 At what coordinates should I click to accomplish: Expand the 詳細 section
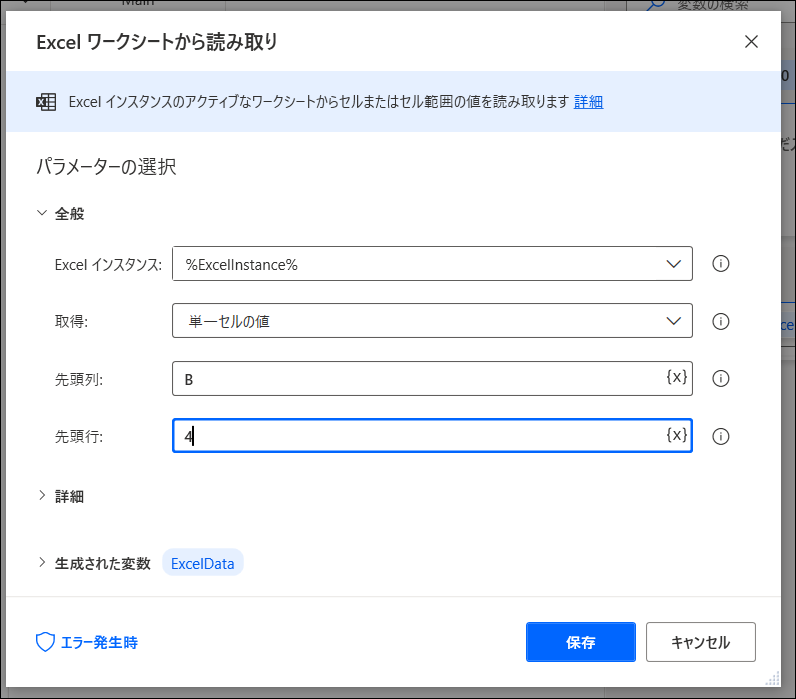click(x=42, y=496)
